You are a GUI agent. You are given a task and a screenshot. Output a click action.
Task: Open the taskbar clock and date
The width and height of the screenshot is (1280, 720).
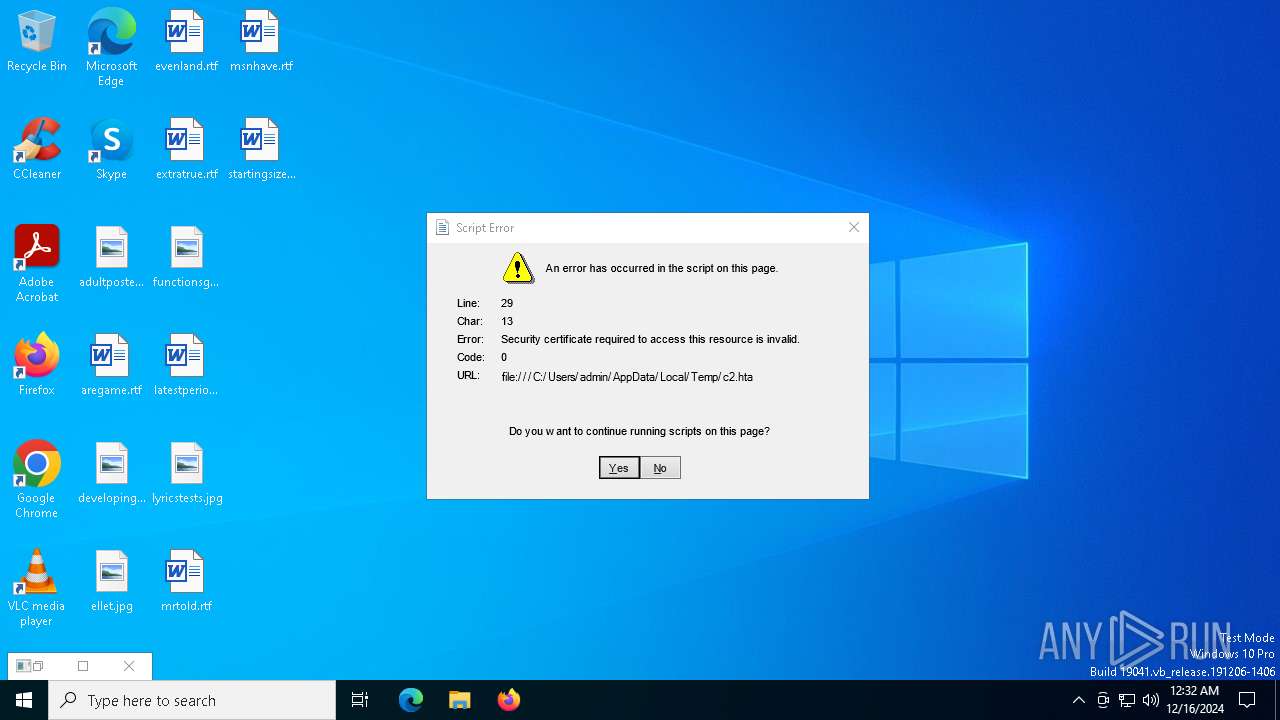click(x=1194, y=700)
